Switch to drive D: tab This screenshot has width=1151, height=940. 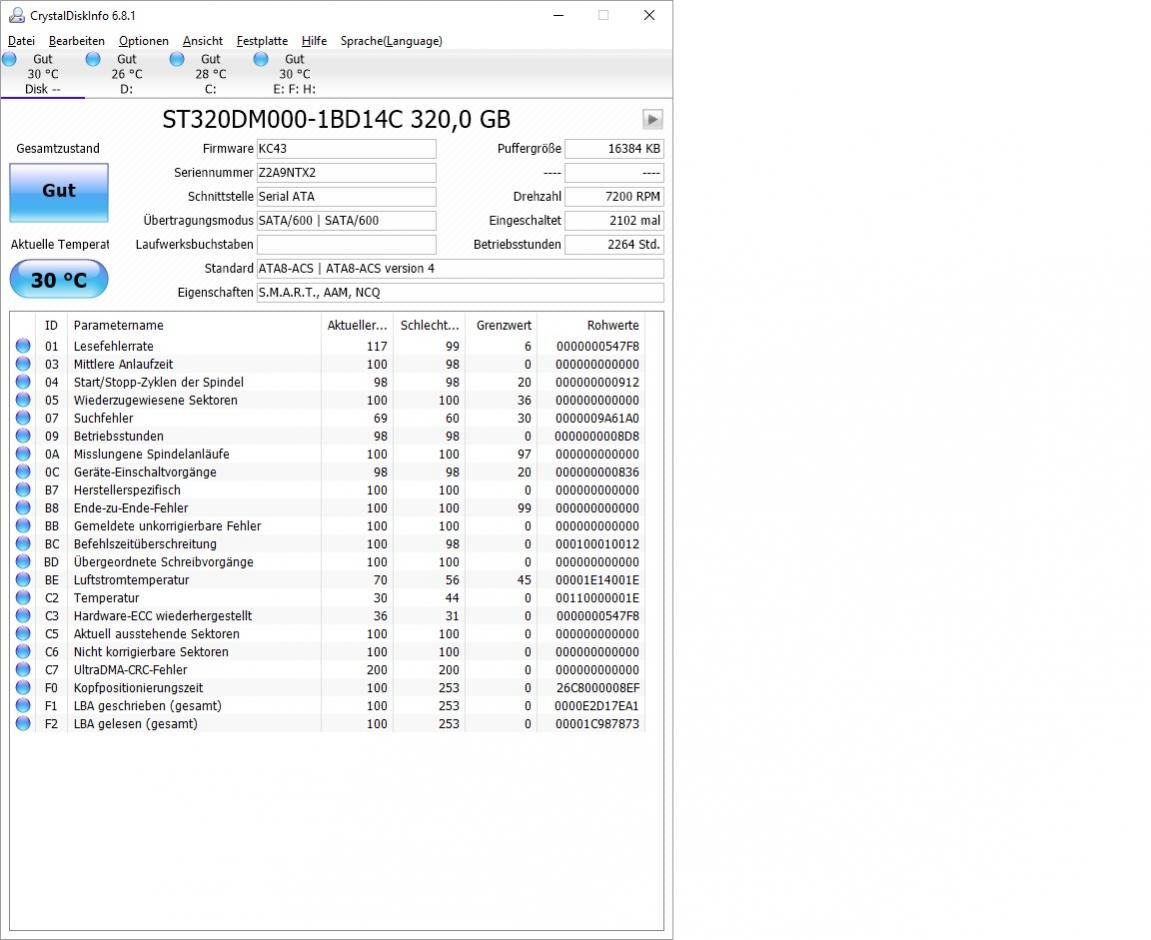126,74
